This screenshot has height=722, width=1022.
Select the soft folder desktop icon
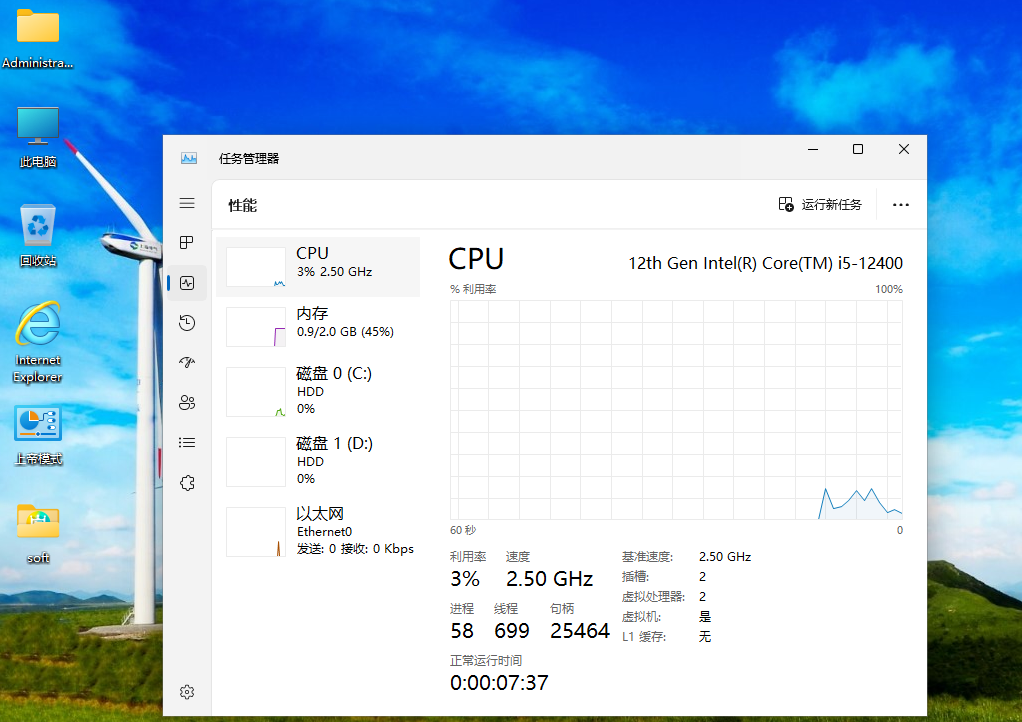click(38, 534)
